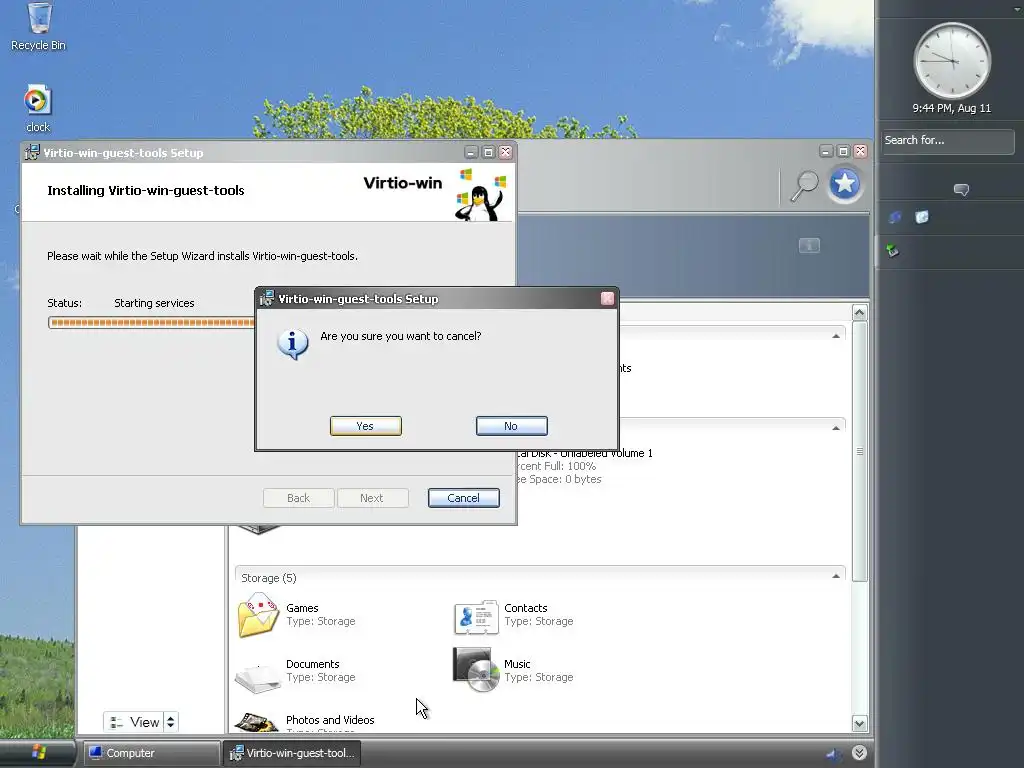Open the Games storage item

[x=298, y=615]
